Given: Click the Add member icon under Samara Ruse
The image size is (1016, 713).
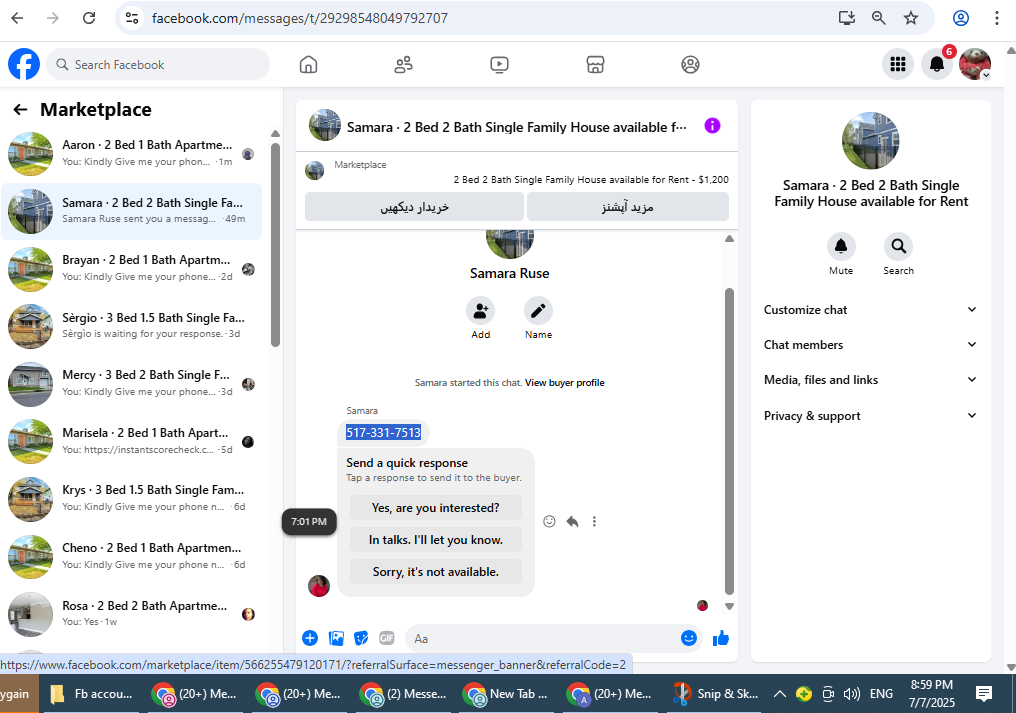Looking at the screenshot, I should pyautogui.click(x=480, y=311).
